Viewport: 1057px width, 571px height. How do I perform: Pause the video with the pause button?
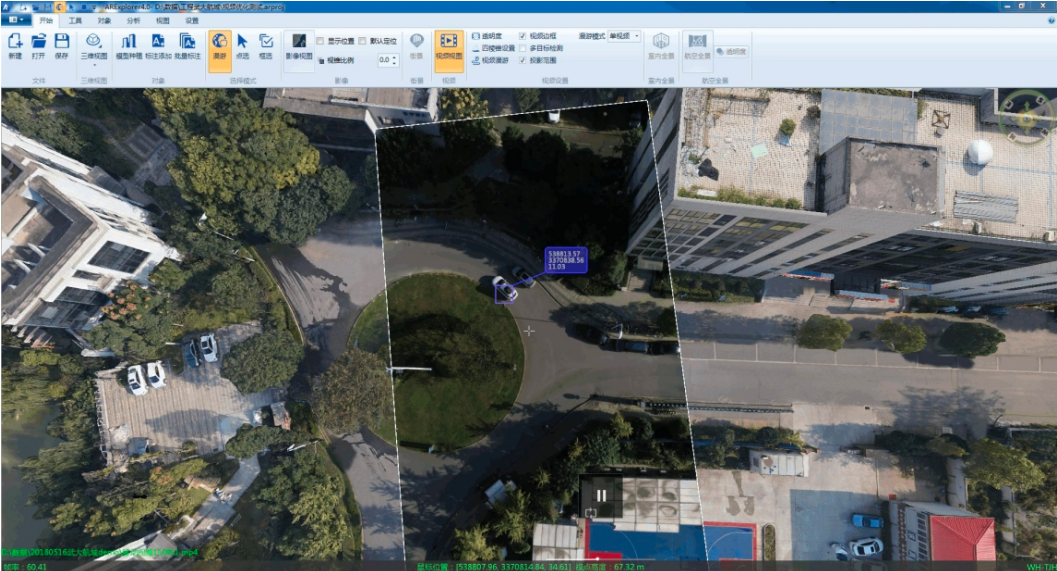[x=601, y=496]
